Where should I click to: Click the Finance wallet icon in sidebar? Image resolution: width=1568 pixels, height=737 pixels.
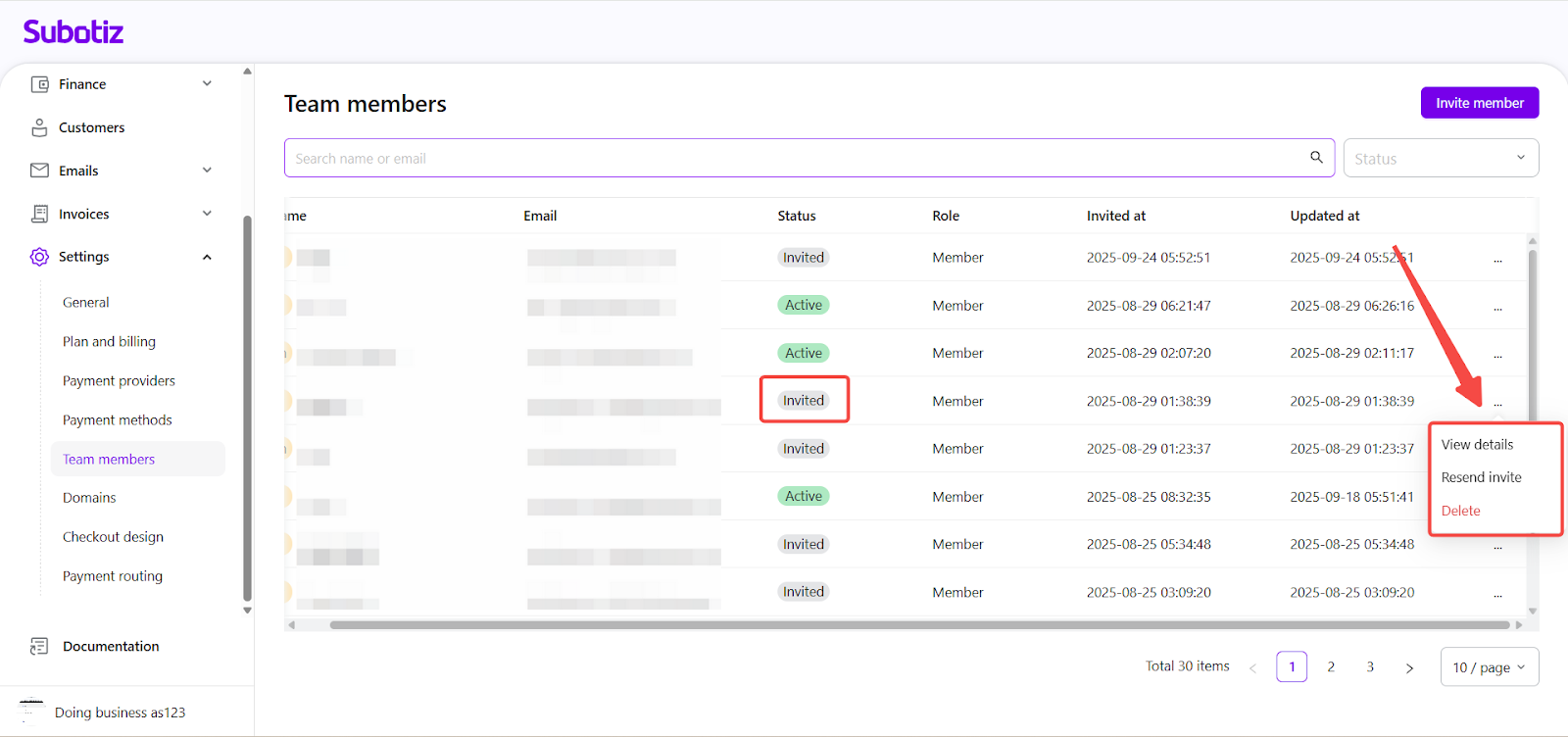point(39,84)
